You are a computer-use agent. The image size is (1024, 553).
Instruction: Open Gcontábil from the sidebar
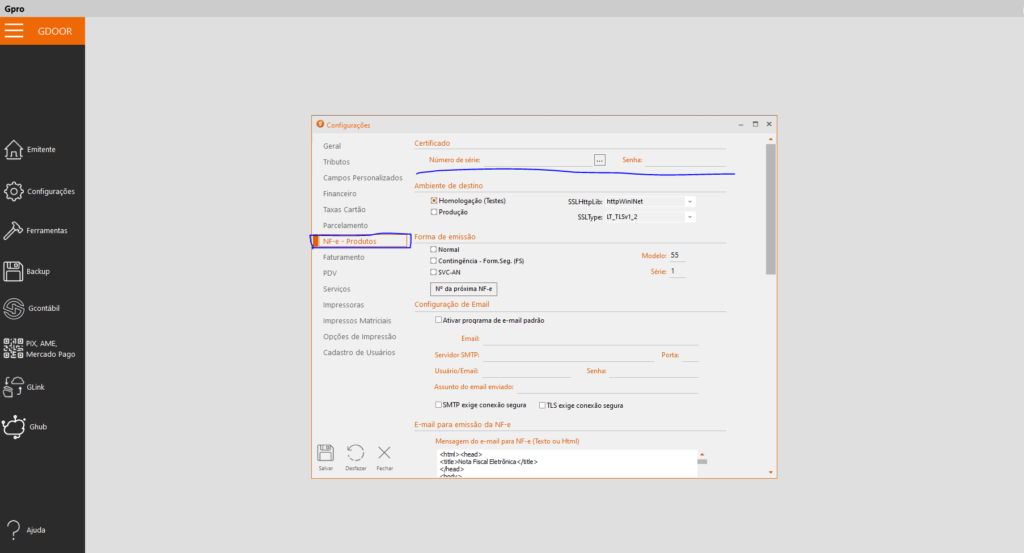14,309
